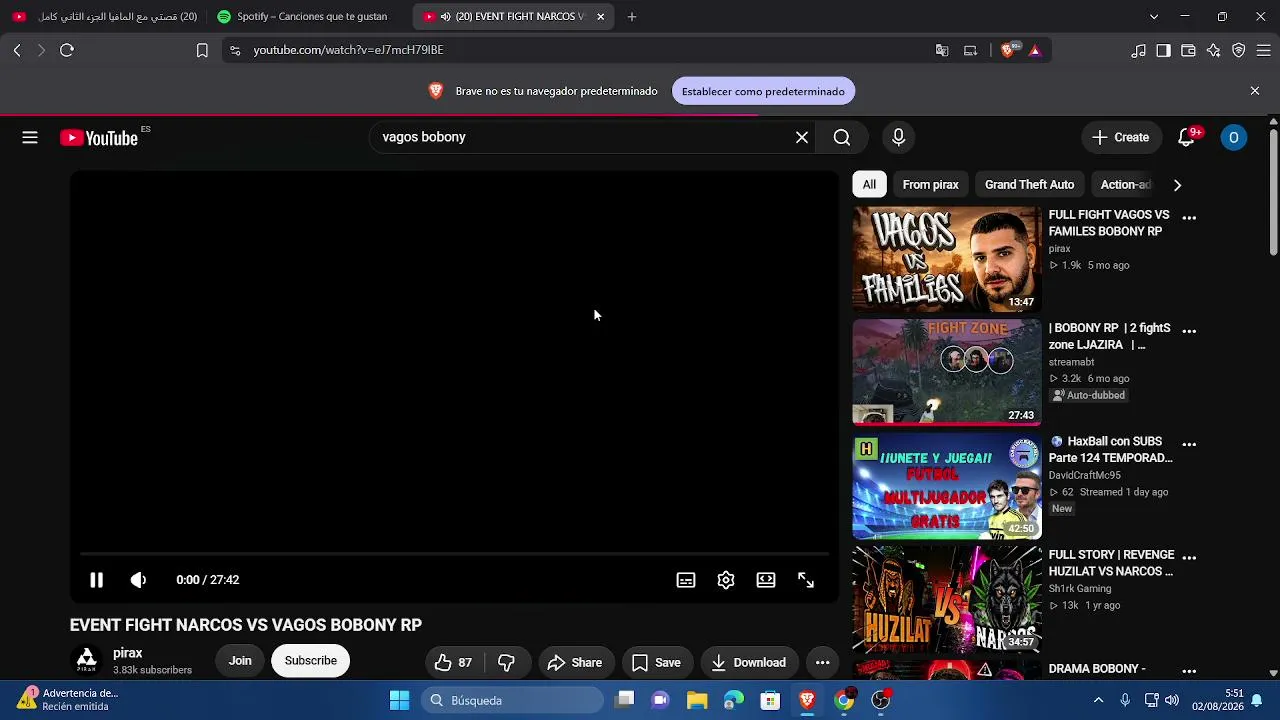Create a new video or post

pyautogui.click(x=1121, y=138)
